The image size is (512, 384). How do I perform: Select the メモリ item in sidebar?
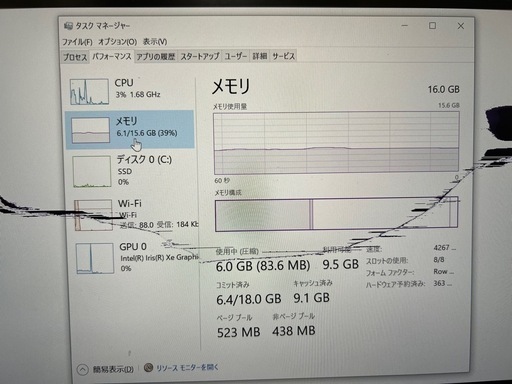[x=130, y=129]
